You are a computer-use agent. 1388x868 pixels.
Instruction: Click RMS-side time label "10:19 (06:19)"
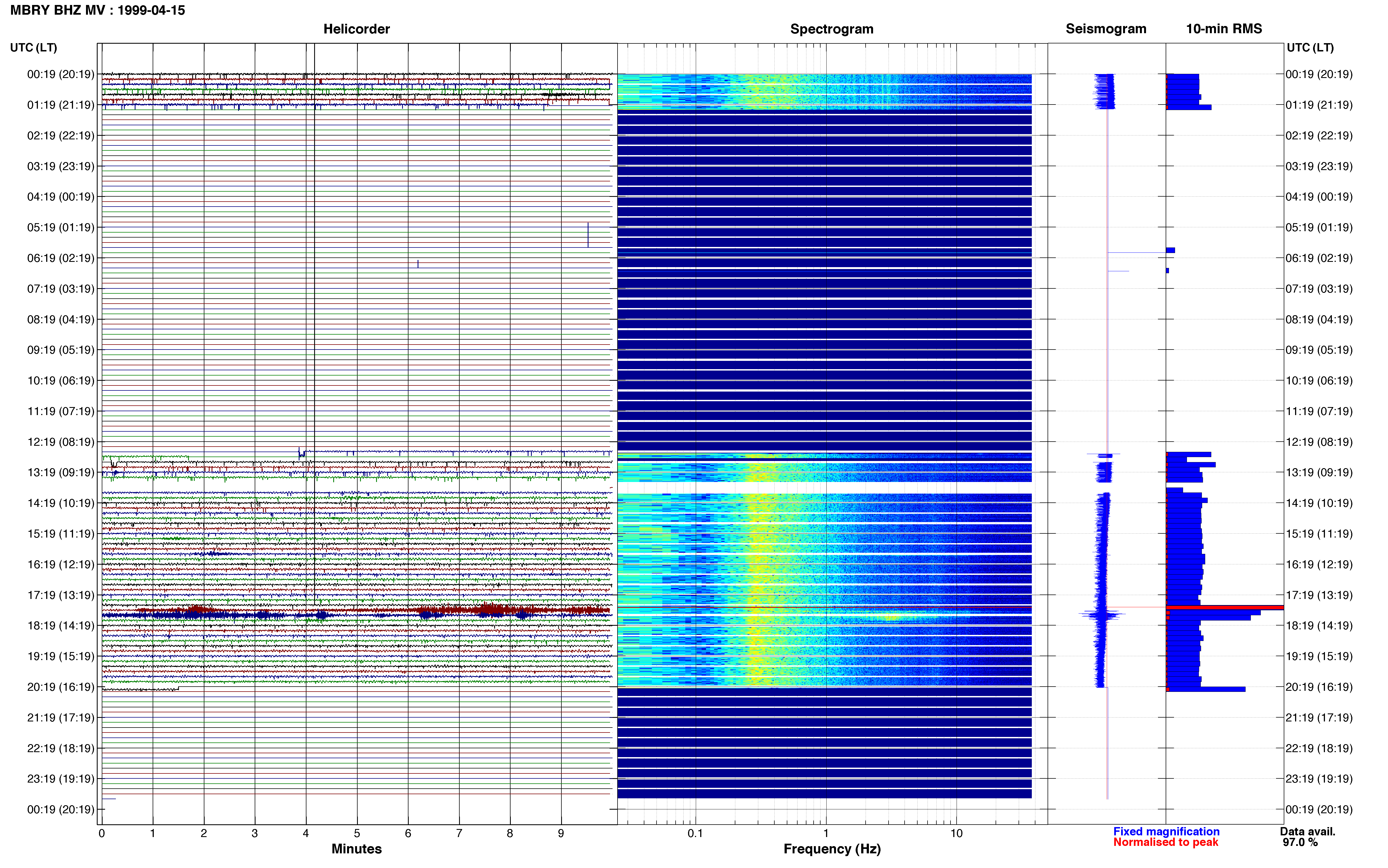click(x=1319, y=380)
